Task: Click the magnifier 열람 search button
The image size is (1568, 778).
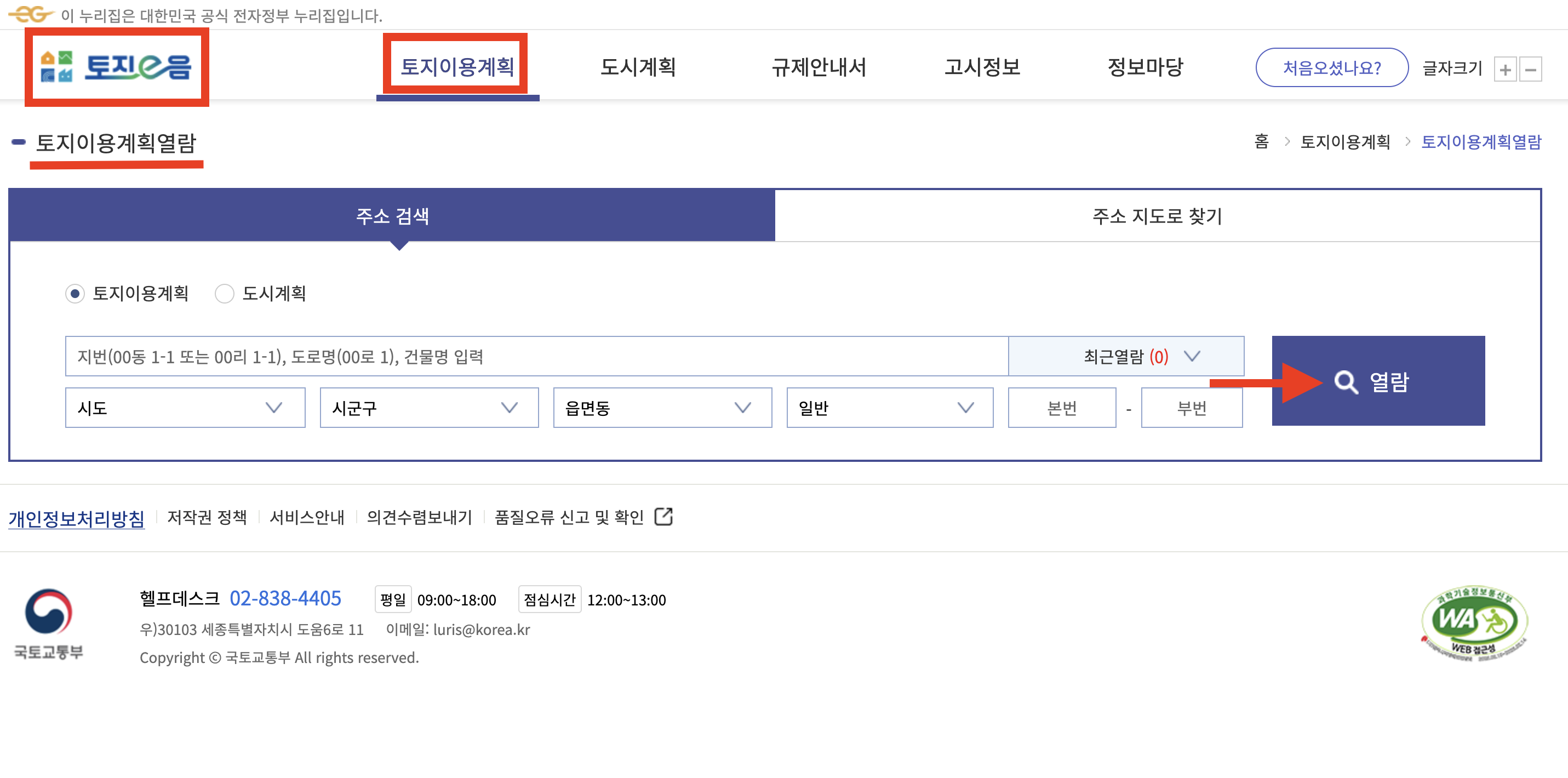Action: pos(1377,381)
